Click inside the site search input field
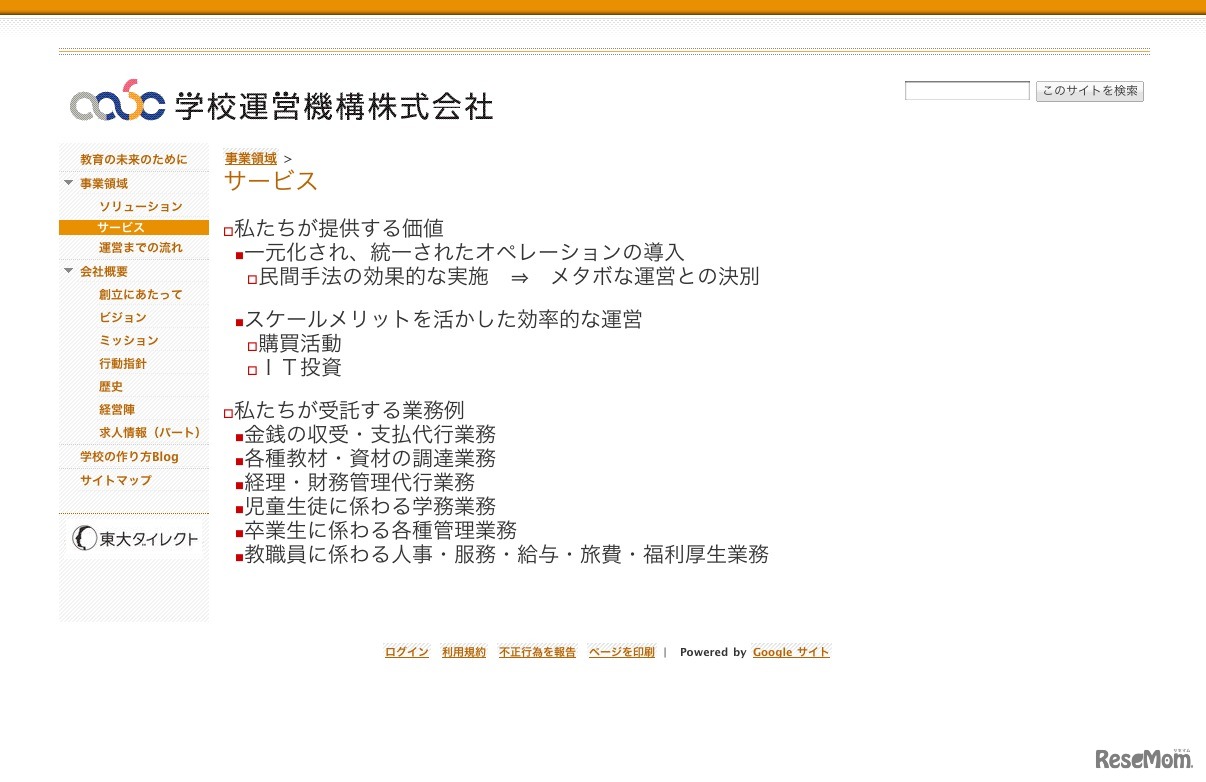 pos(966,90)
